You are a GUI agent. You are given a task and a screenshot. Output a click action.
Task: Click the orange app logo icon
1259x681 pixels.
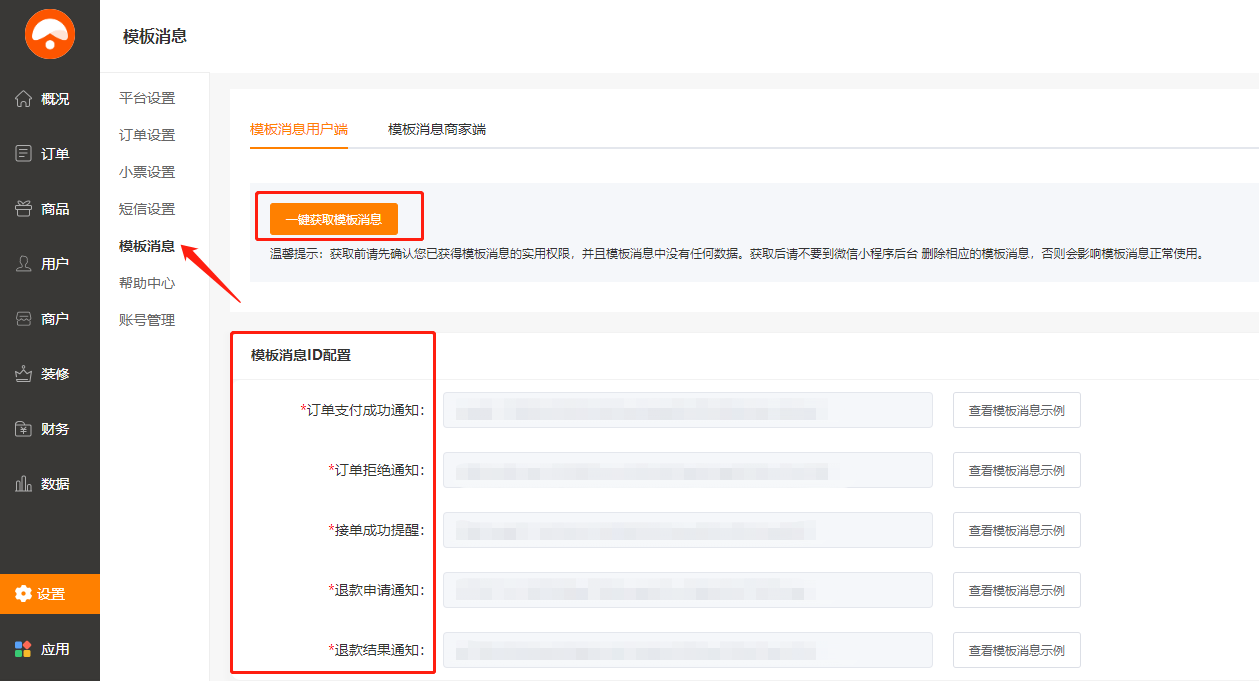coord(50,35)
